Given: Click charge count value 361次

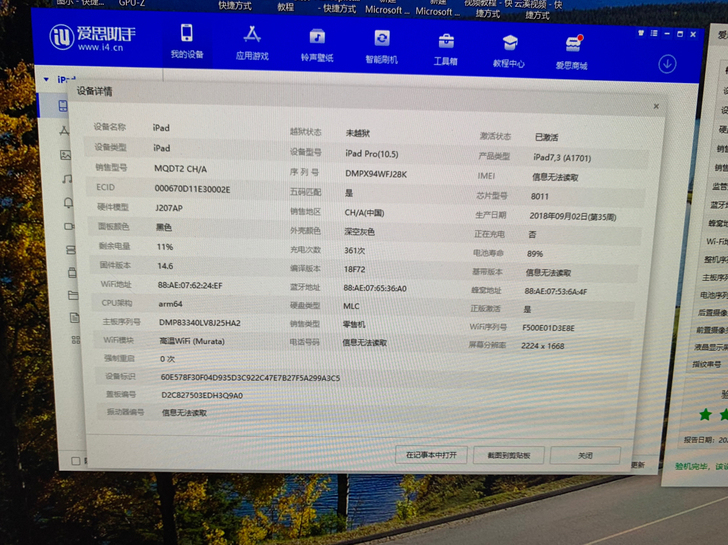Looking at the screenshot, I should pyautogui.click(x=354, y=250).
